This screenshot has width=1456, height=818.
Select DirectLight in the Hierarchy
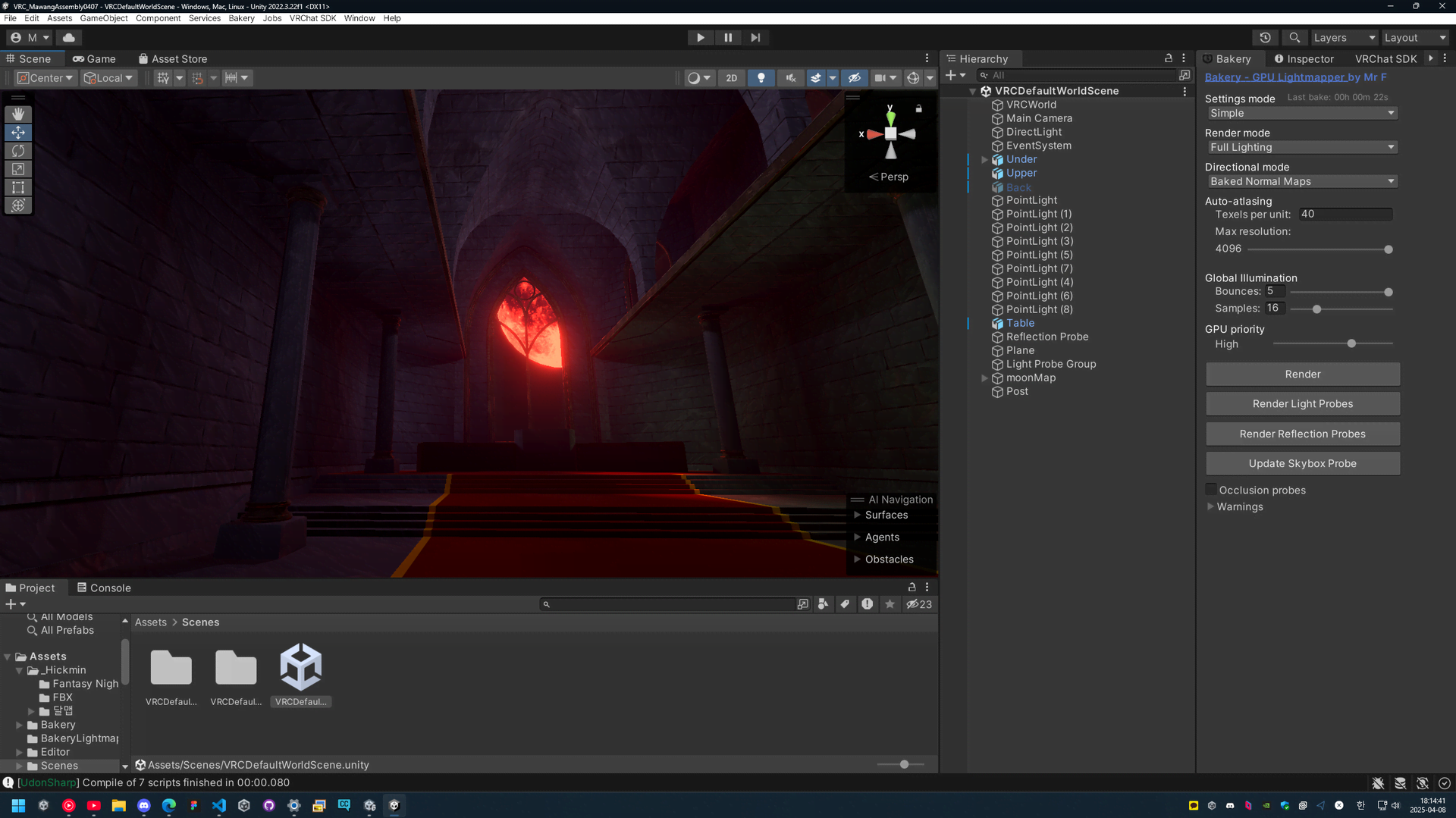tap(1034, 132)
